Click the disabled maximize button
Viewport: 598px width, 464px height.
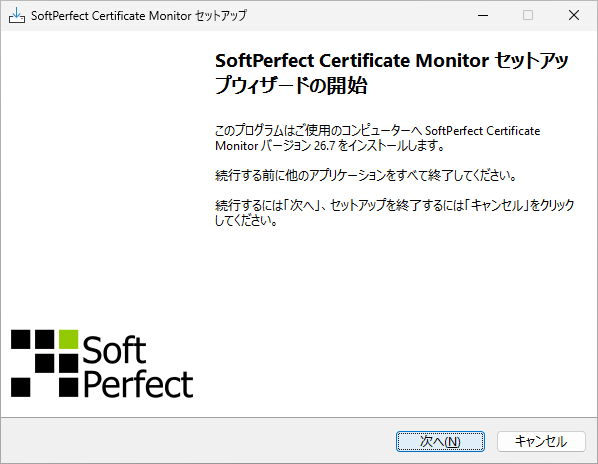[x=528, y=15]
